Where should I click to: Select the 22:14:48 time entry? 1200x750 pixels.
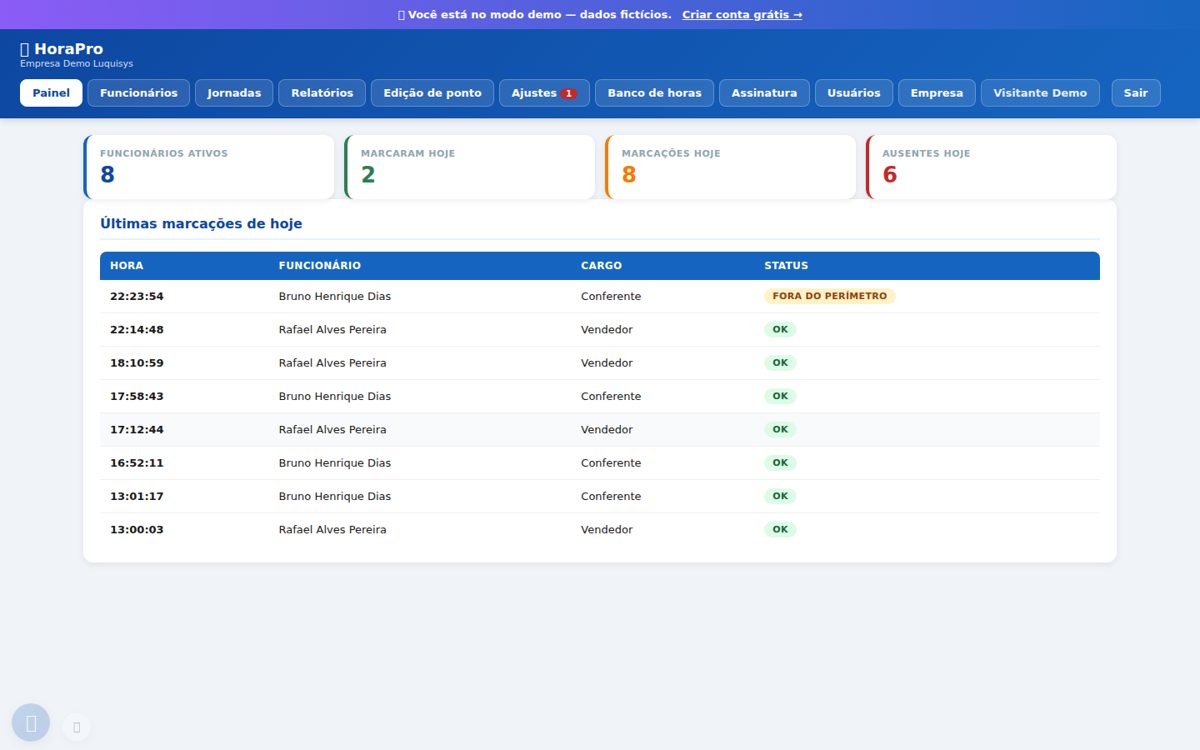pyautogui.click(x=137, y=330)
